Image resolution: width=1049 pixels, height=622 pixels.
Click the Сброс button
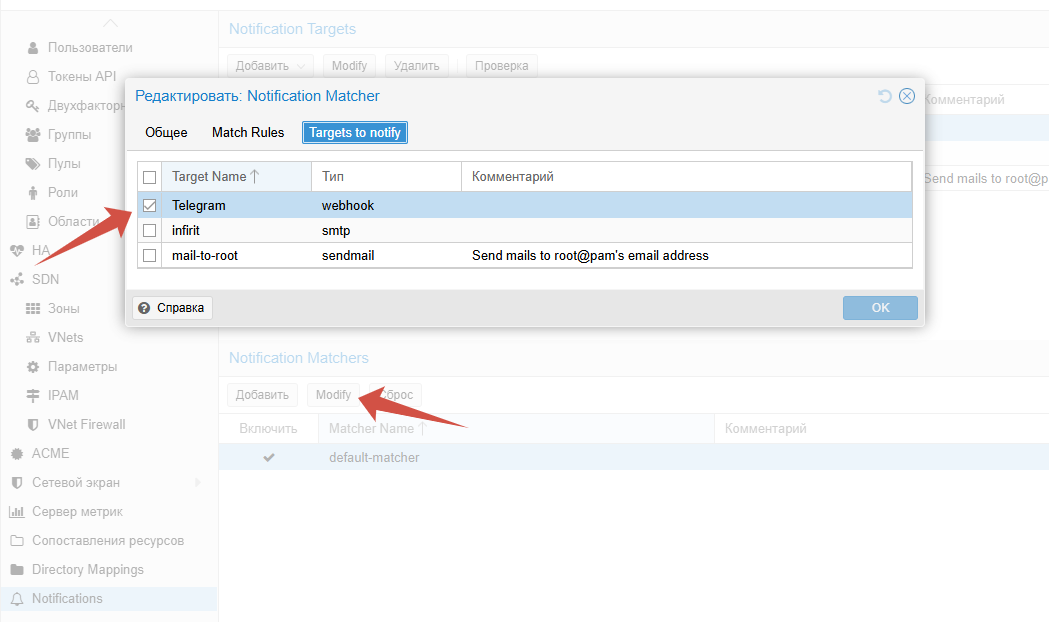click(x=396, y=395)
